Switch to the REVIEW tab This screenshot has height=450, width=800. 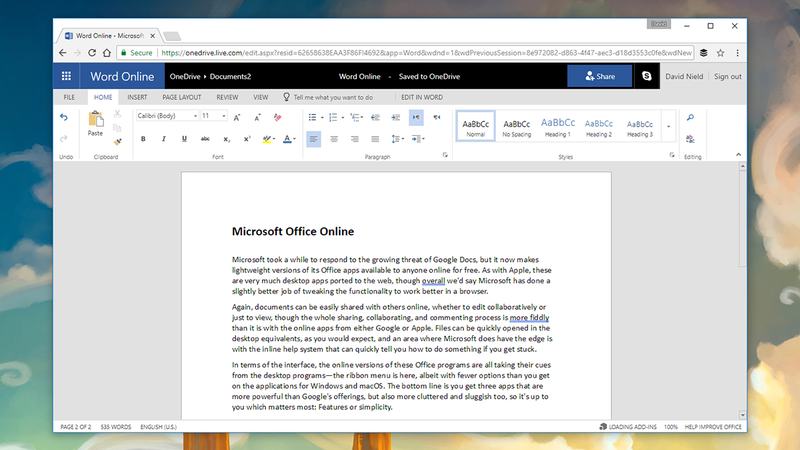tap(227, 97)
